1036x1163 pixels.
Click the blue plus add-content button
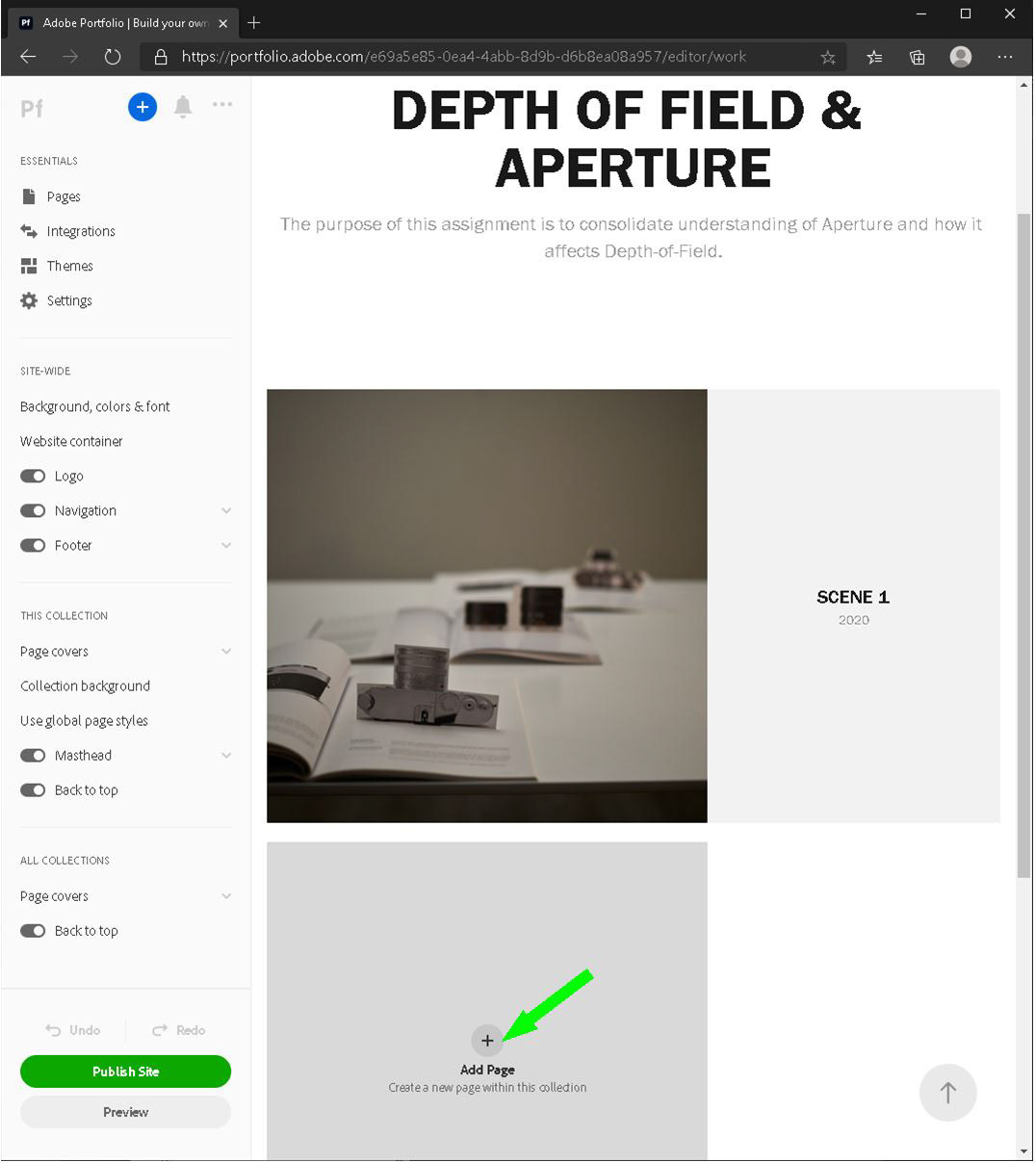point(142,107)
